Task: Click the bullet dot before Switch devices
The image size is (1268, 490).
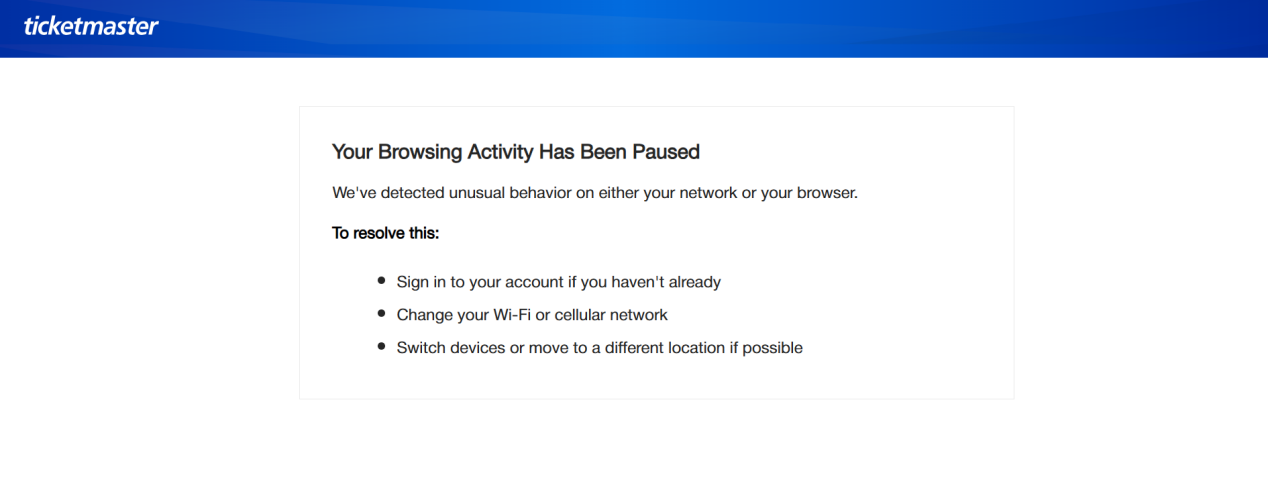Action: (381, 347)
